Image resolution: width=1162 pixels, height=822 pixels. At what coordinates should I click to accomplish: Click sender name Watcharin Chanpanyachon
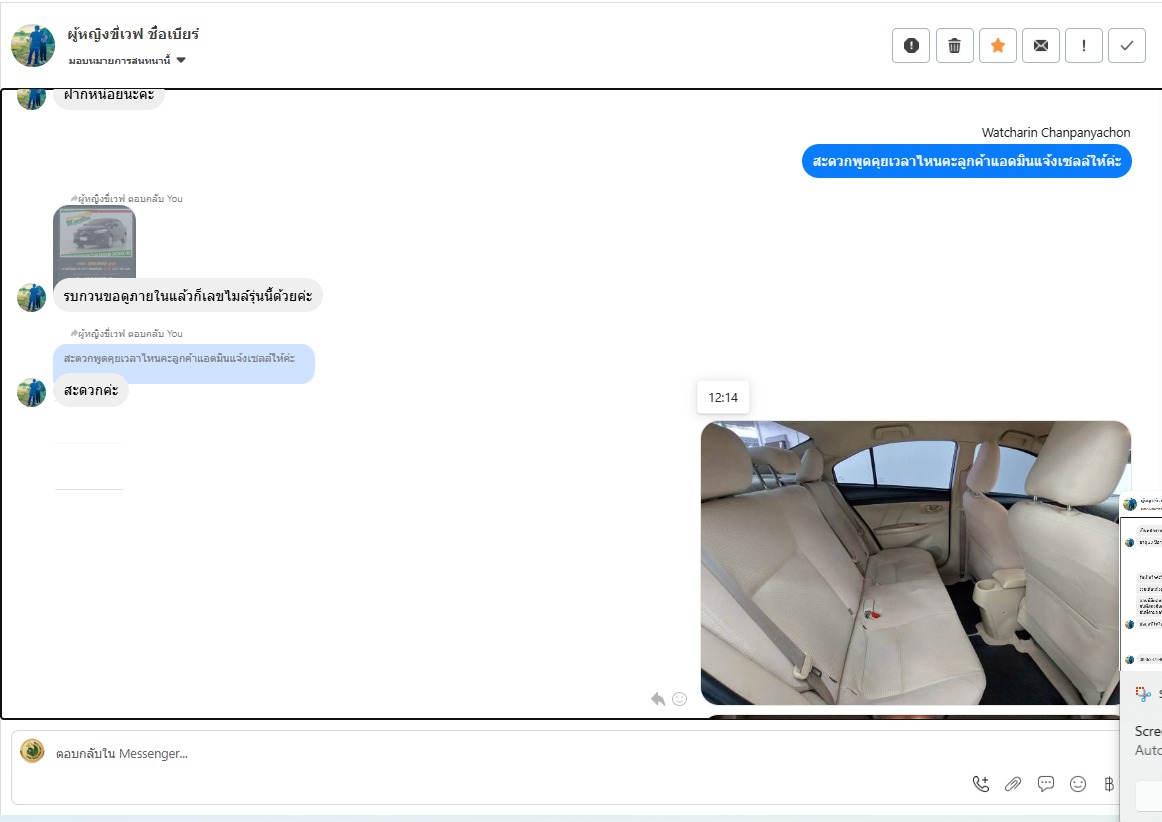(x=1056, y=133)
